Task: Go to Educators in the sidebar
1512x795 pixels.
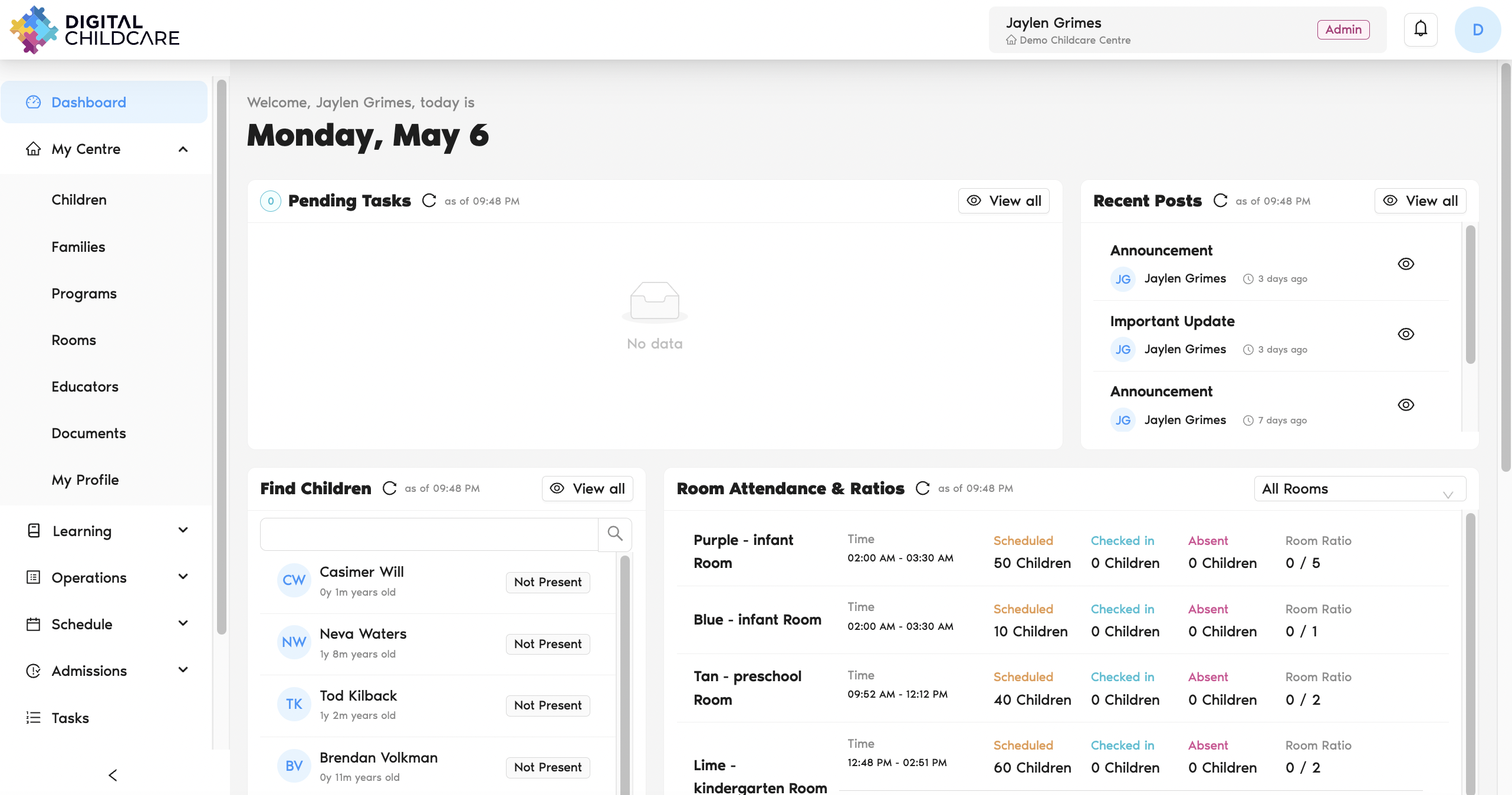Action: coord(85,387)
